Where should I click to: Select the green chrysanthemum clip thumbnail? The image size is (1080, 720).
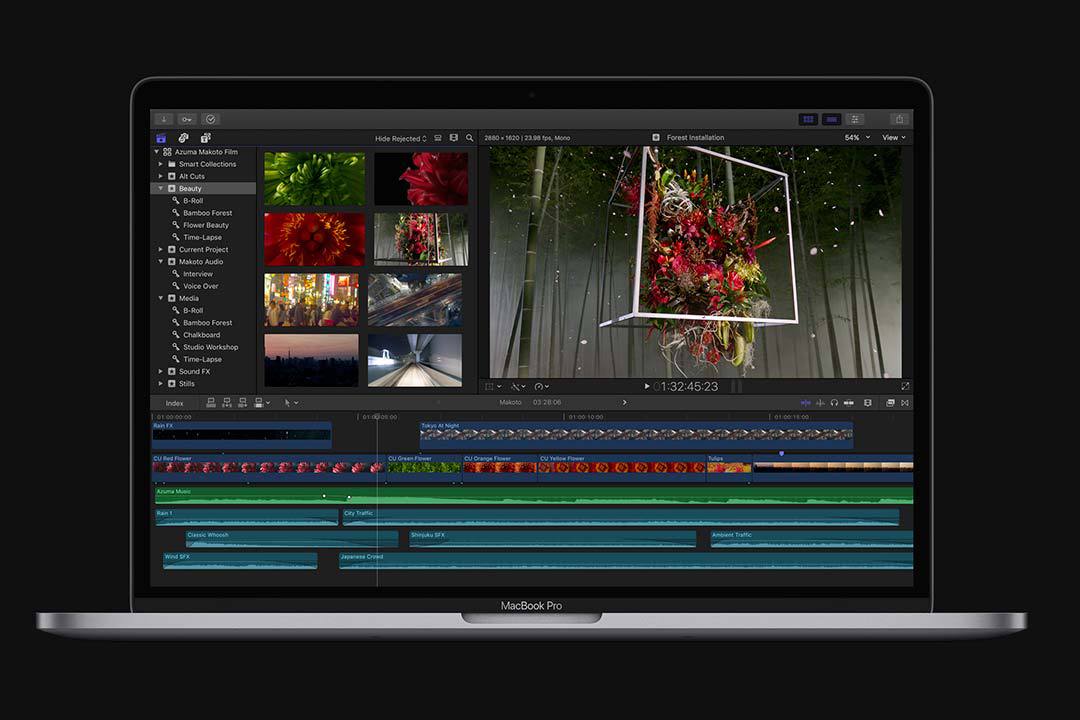[x=315, y=179]
